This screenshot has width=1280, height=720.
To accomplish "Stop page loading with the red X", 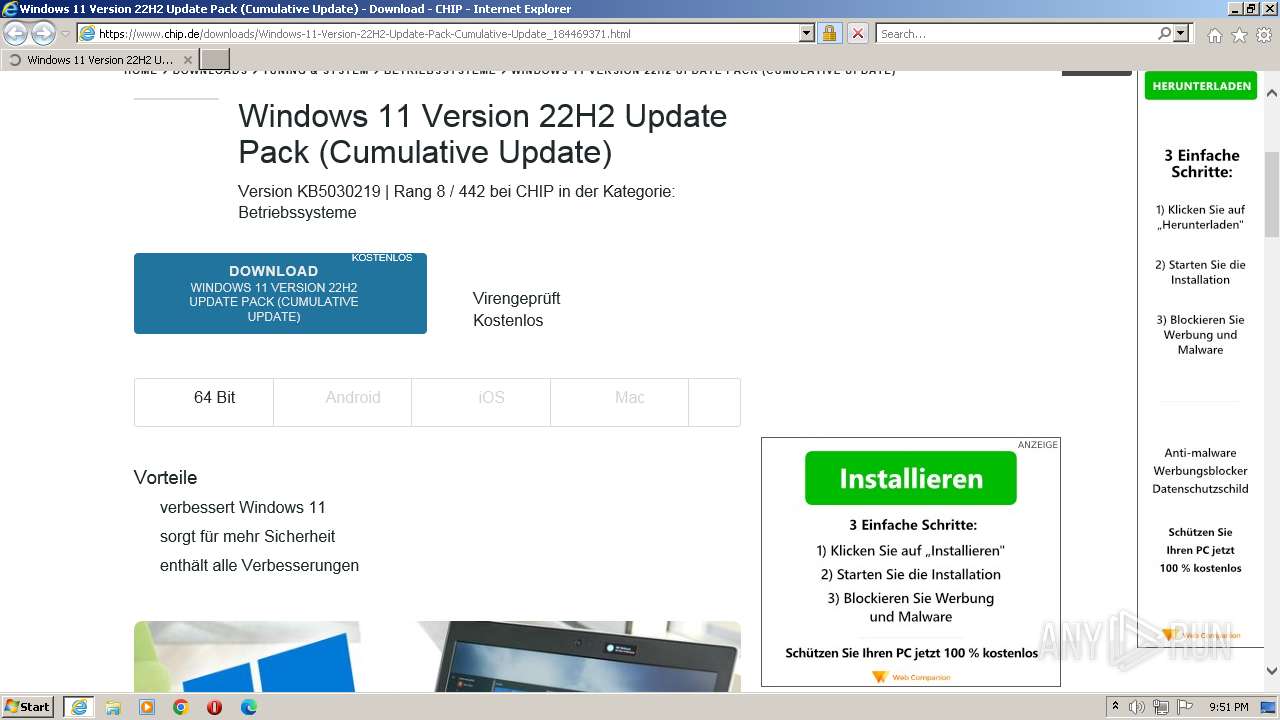I will tap(857, 34).
